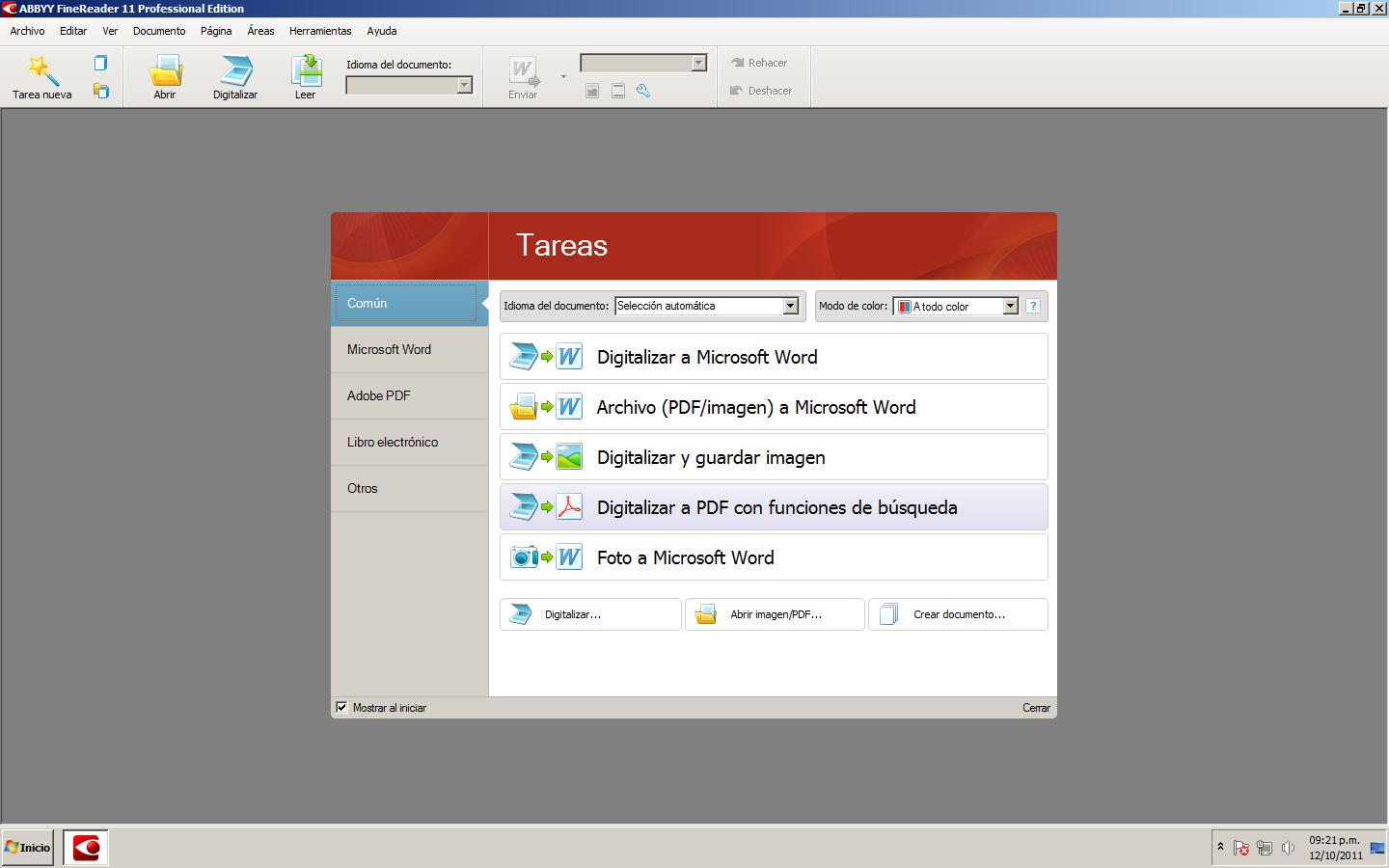Start Archivo (PDF/imagen) a Microsoft Word task

point(774,407)
